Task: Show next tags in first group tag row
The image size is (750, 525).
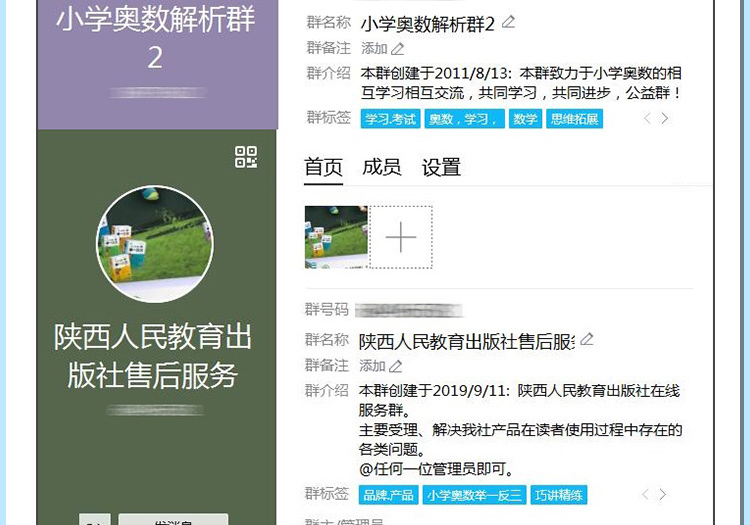Action: (664, 118)
